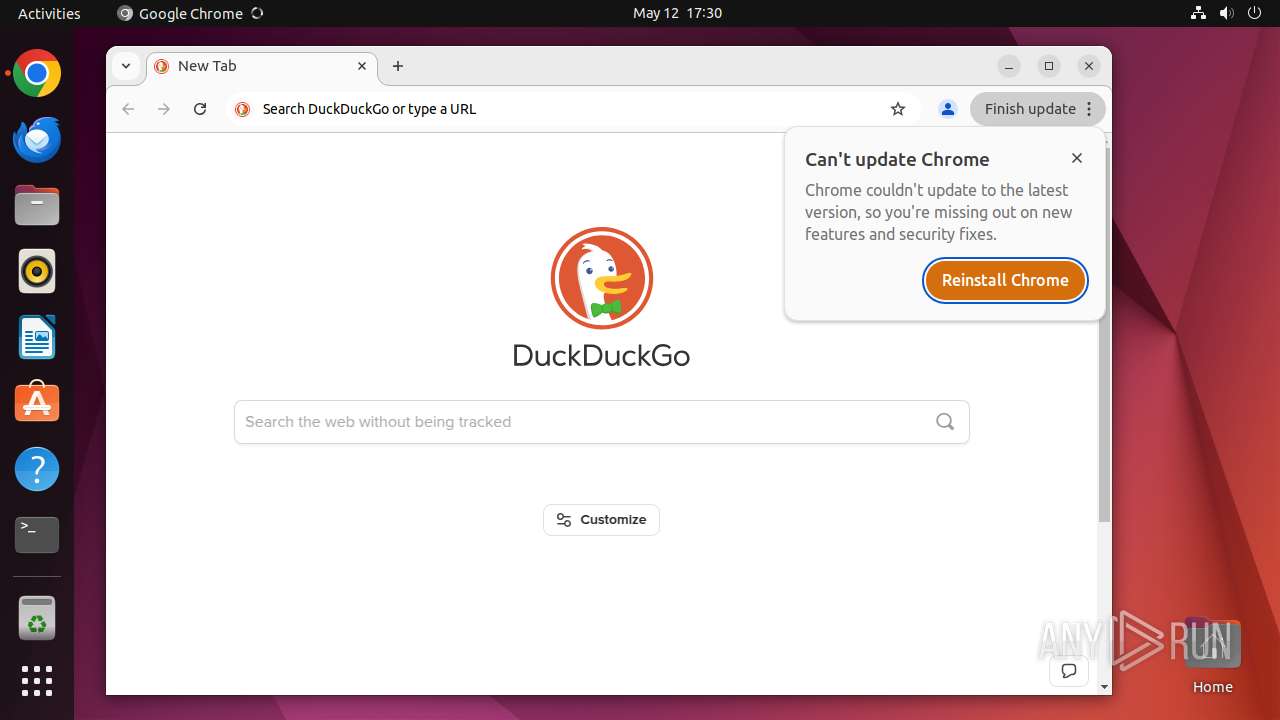This screenshot has width=1280, height=720.
Task: Launch Google Chrome from the dock
Action: [37, 73]
